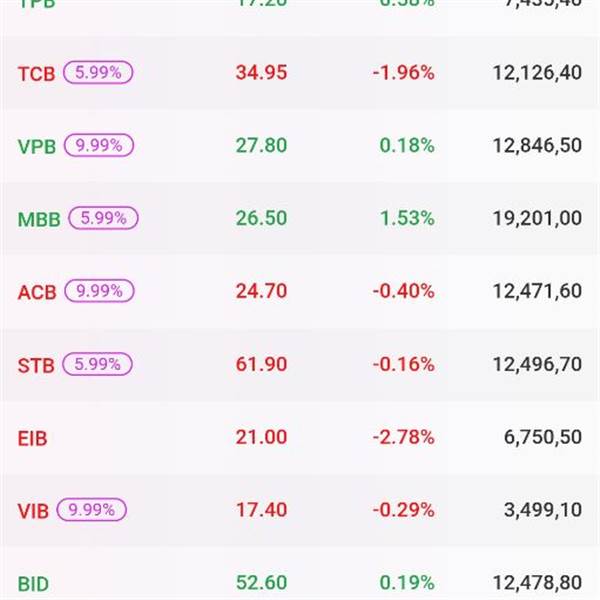Click the EIB -2.78% change value

coord(404,437)
